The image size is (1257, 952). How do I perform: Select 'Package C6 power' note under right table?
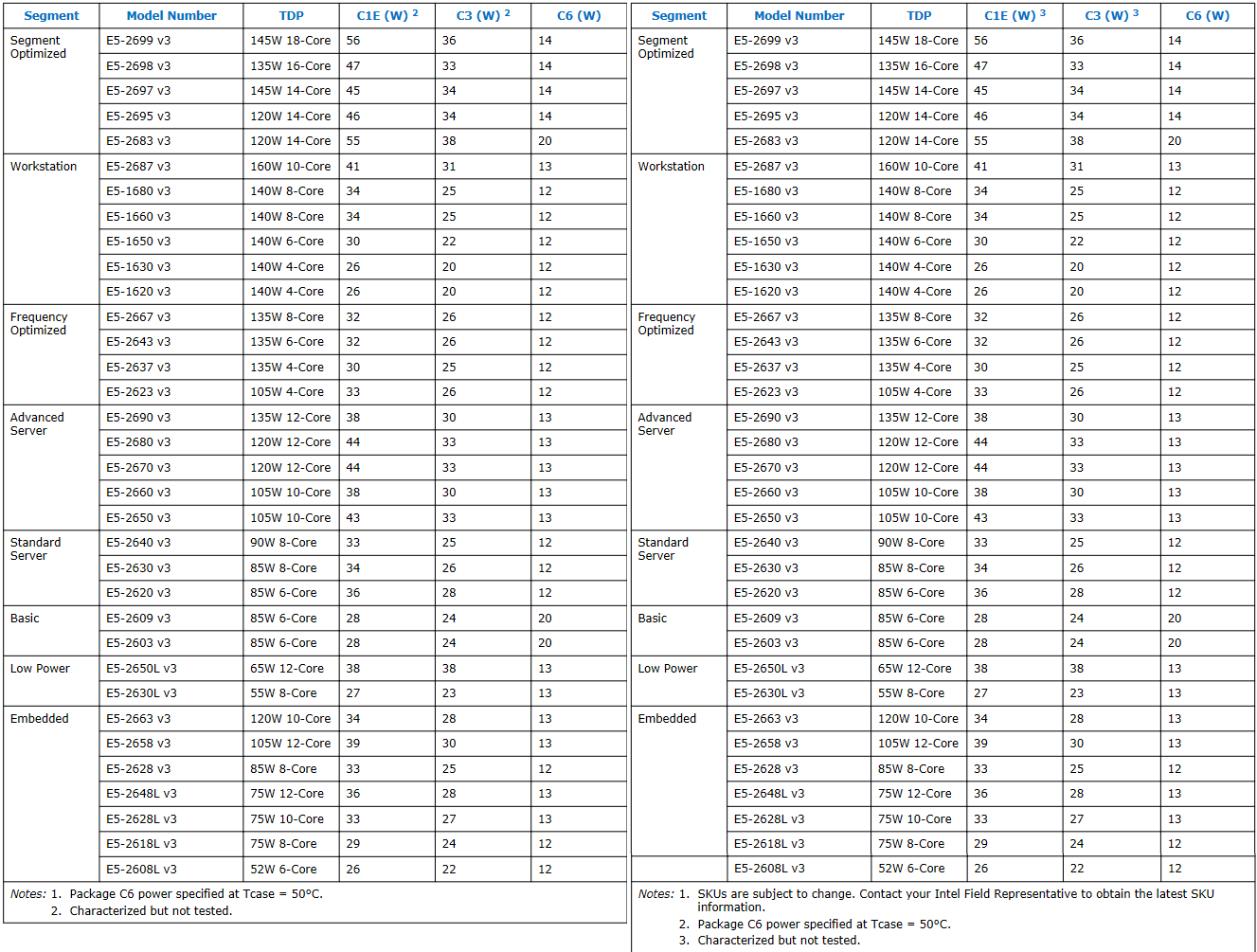[824, 925]
